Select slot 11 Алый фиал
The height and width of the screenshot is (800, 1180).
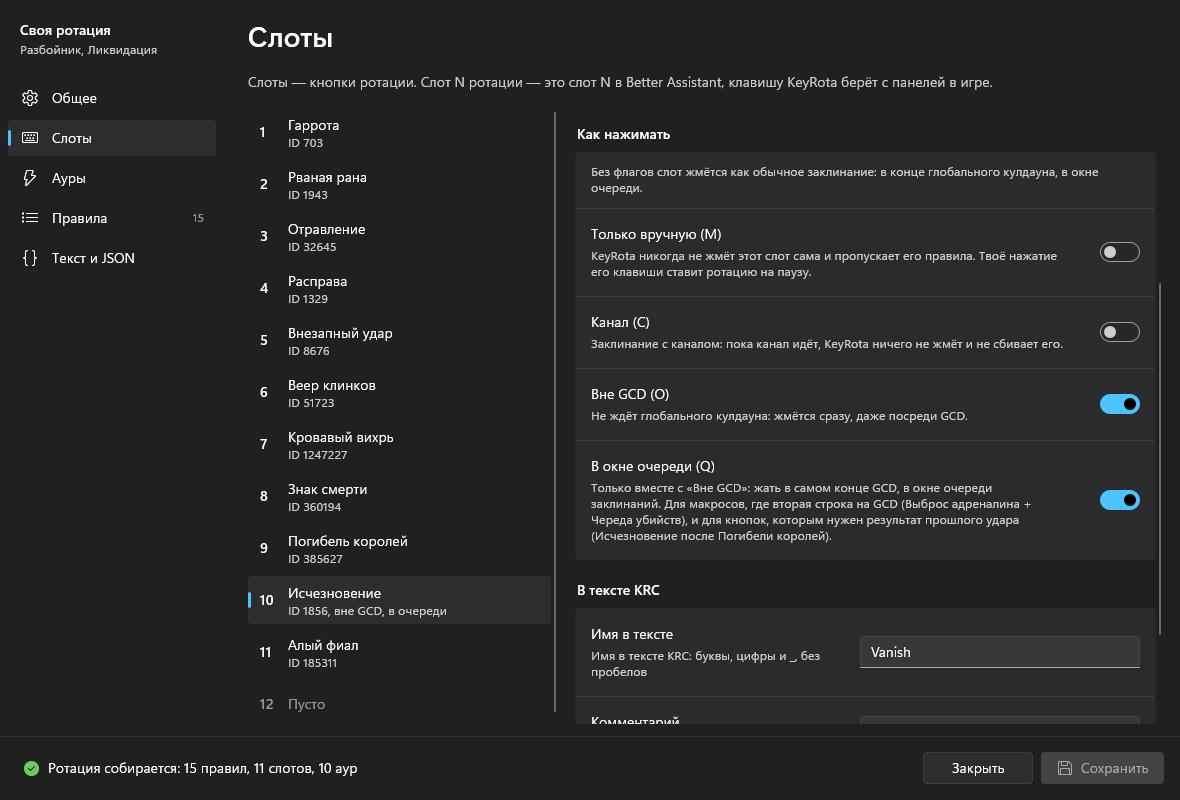(x=399, y=652)
